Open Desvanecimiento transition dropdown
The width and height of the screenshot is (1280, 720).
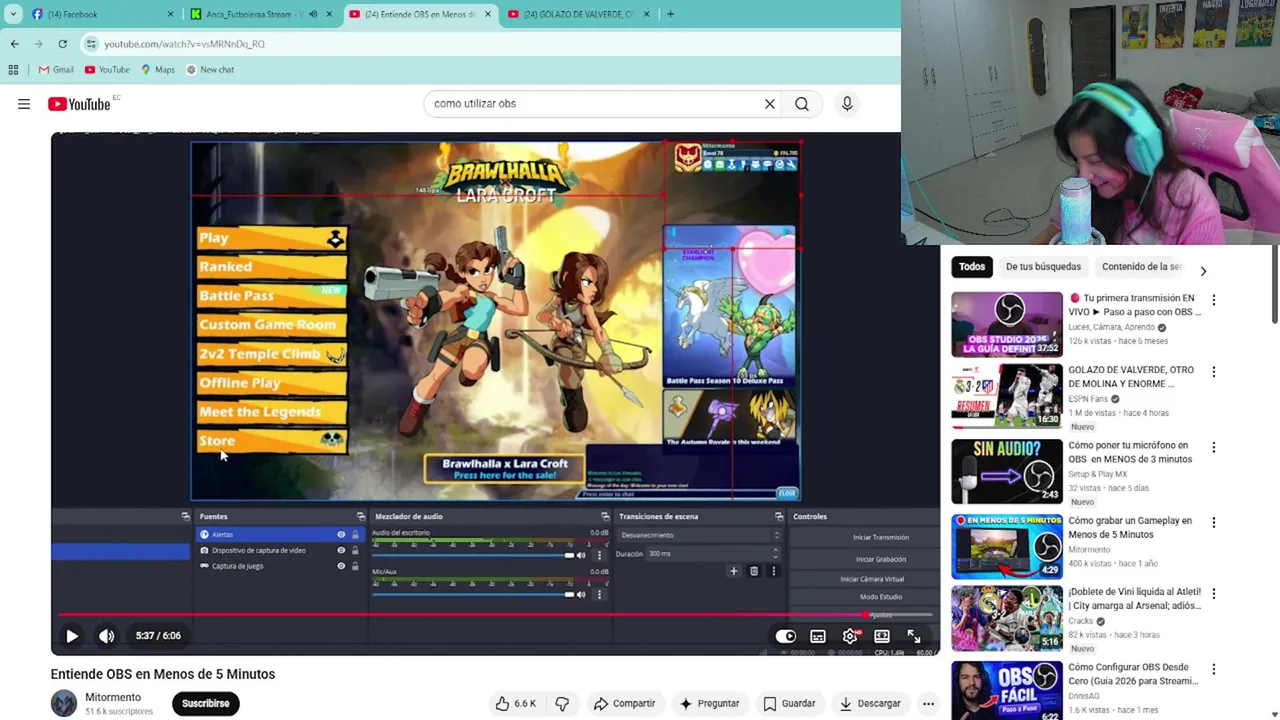(x=698, y=535)
